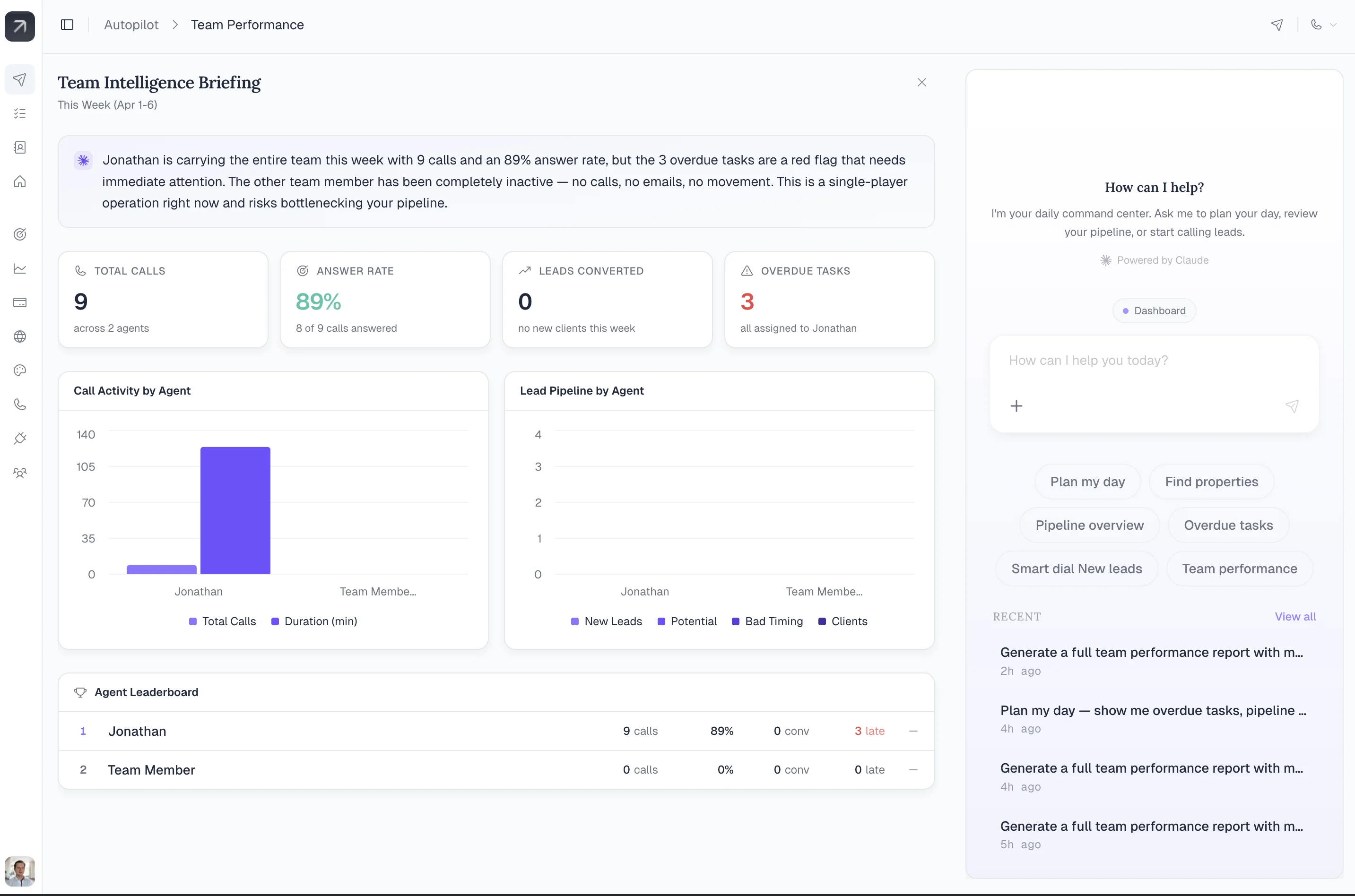This screenshot has width=1355, height=896.
Task: Open the palette icon in the sidebar
Action: tap(20, 370)
